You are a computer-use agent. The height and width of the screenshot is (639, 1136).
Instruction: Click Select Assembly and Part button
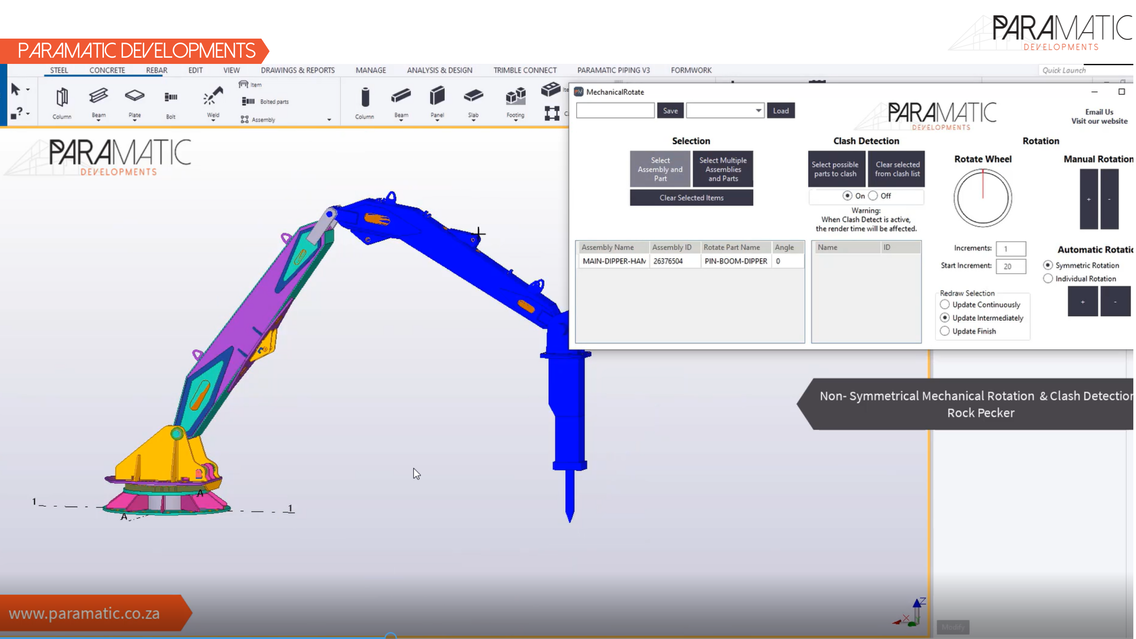pyautogui.click(x=660, y=170)
